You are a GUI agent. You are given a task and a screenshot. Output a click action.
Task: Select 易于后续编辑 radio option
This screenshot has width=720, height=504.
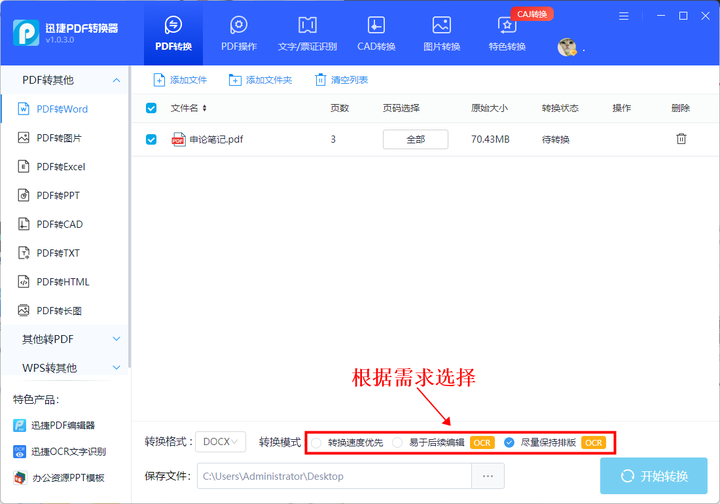398,442
